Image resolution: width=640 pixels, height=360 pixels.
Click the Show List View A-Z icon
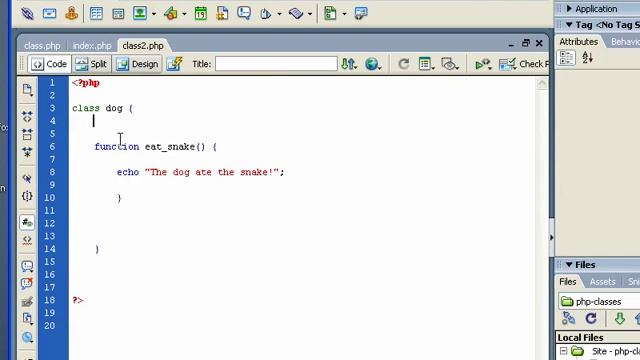(587, 58)
